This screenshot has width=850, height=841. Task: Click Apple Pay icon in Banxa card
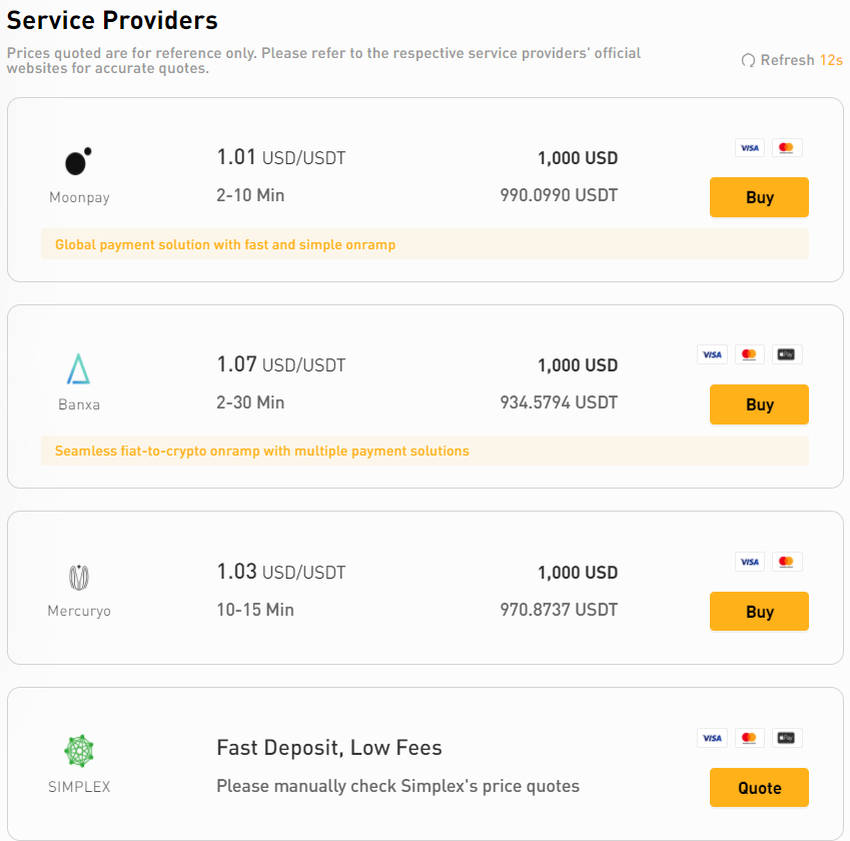786,355
